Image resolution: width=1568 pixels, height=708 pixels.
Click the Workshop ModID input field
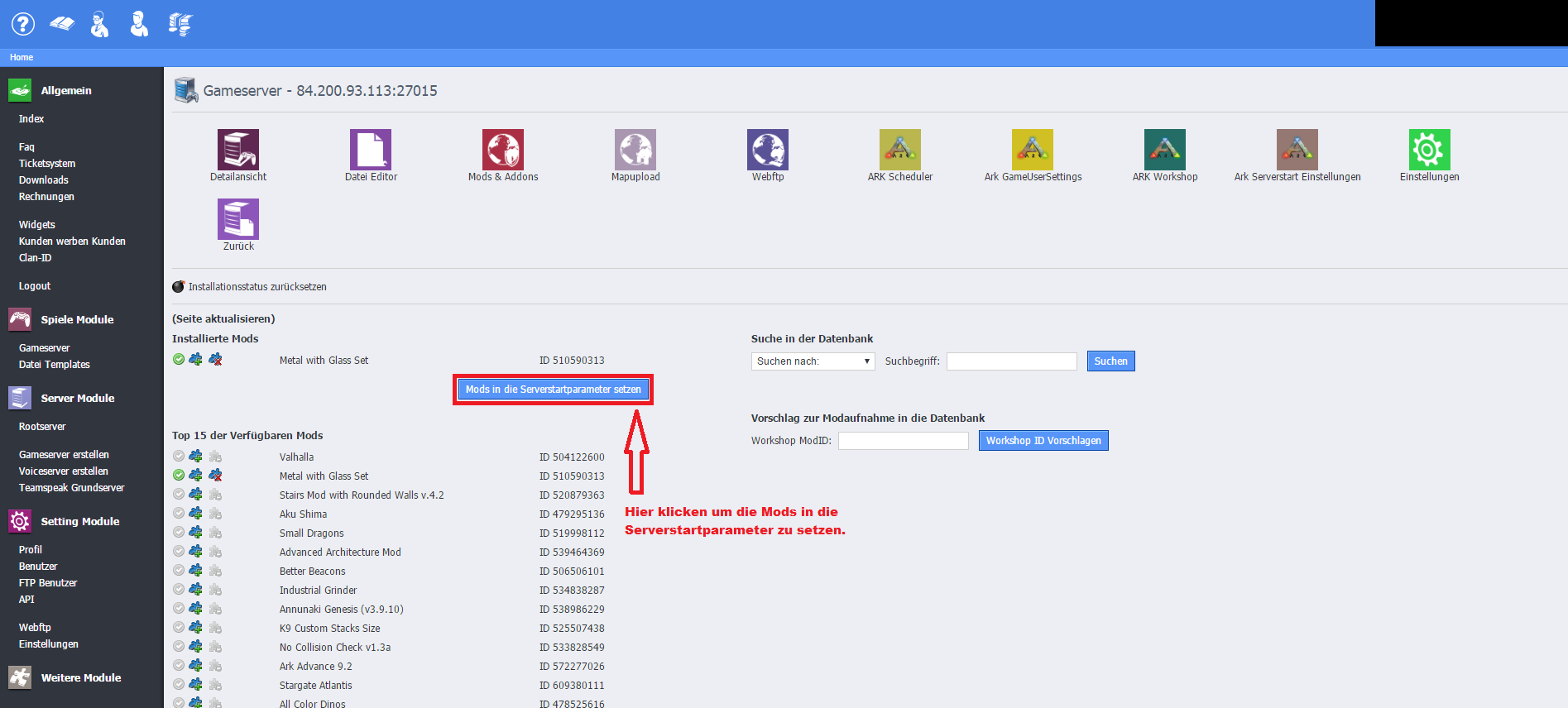[903, 441]
